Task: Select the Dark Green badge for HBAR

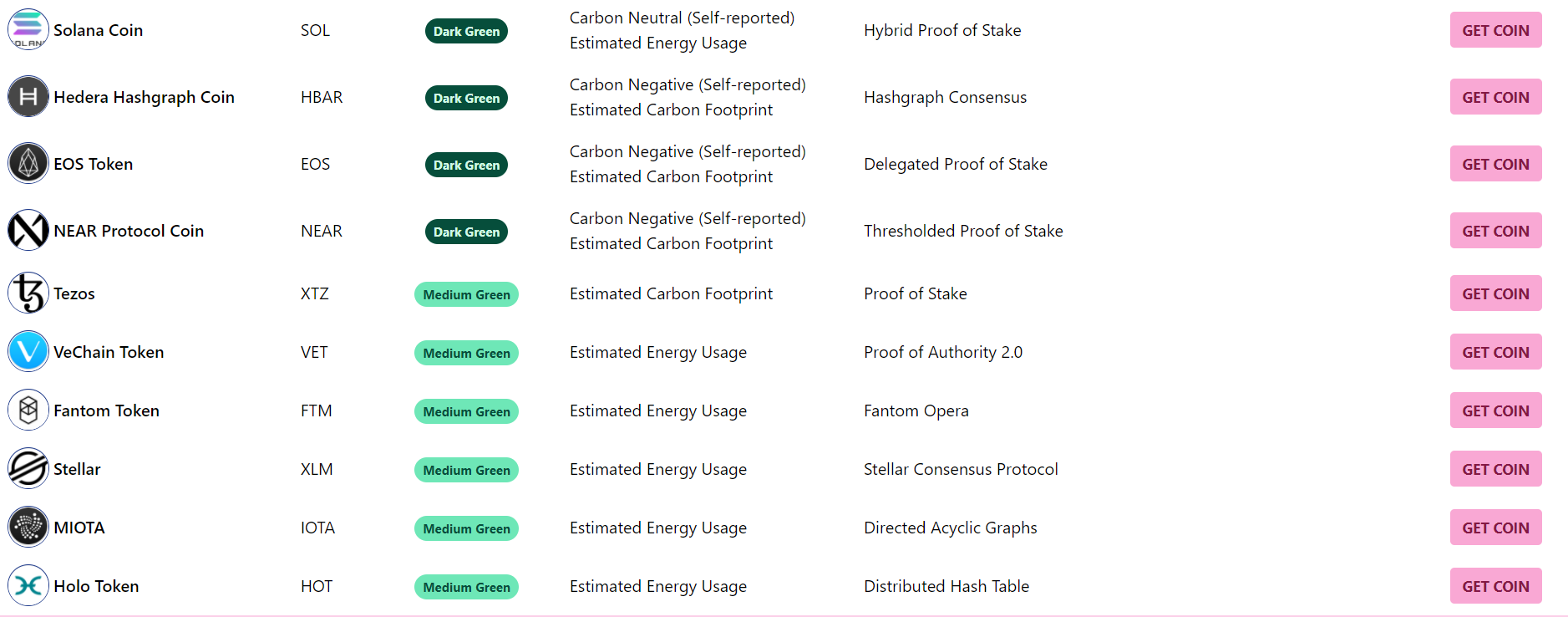Action: tap(466, 98)
